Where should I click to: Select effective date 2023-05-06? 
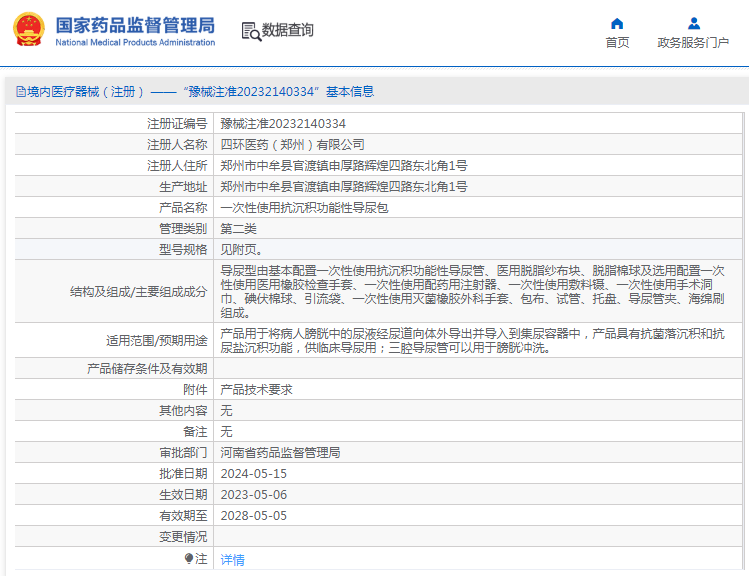(254, 495)
